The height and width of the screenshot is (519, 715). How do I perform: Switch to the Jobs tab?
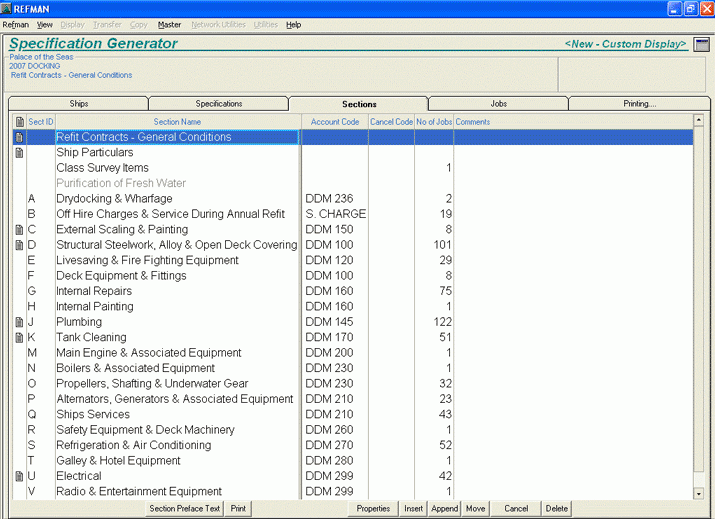498,103
